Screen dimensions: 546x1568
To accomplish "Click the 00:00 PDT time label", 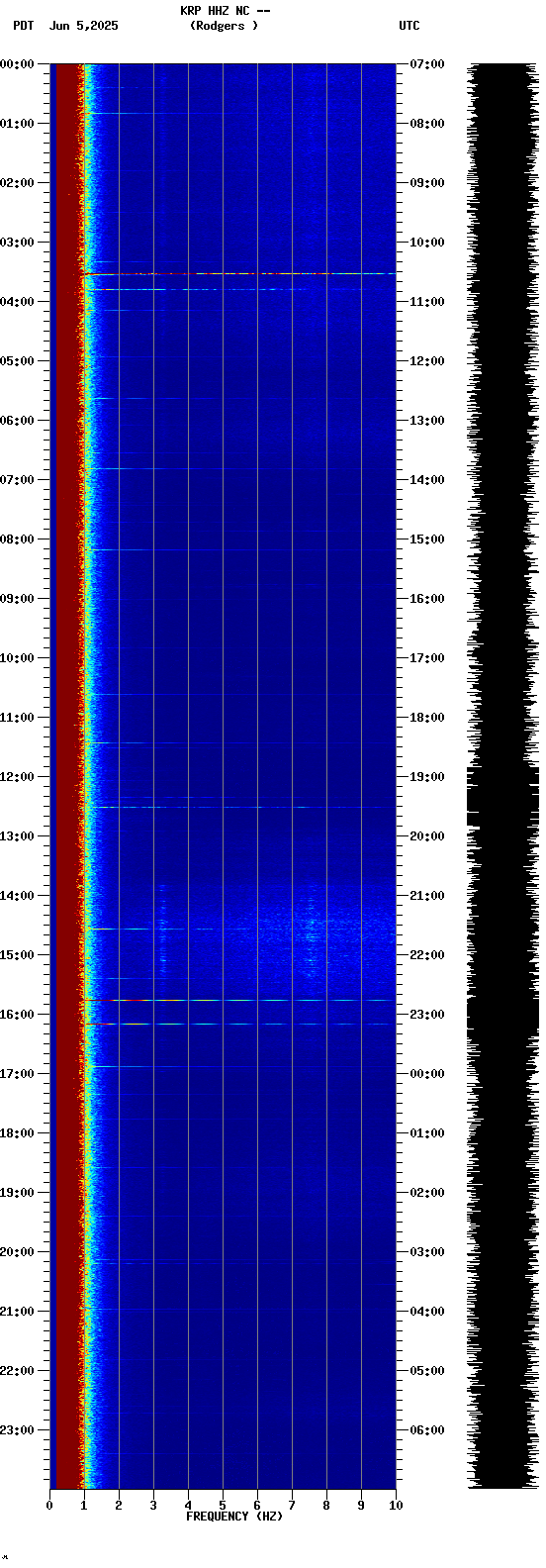I will point(18,64).
